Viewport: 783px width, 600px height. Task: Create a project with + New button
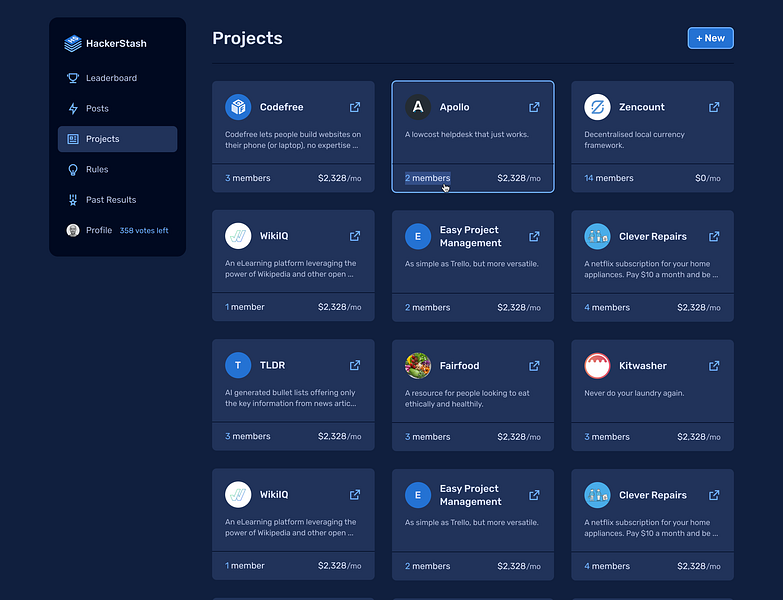tap(711, 38)
